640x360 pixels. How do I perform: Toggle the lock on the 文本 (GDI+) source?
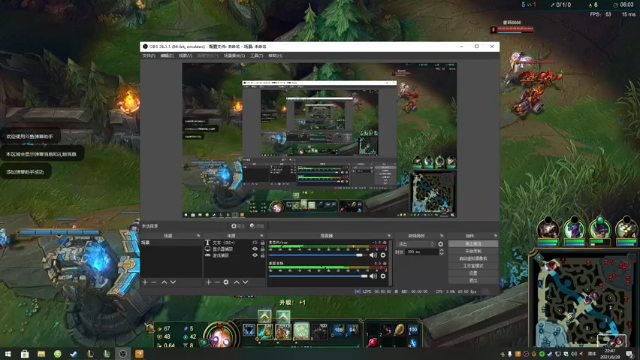click(x=262, y=242)
